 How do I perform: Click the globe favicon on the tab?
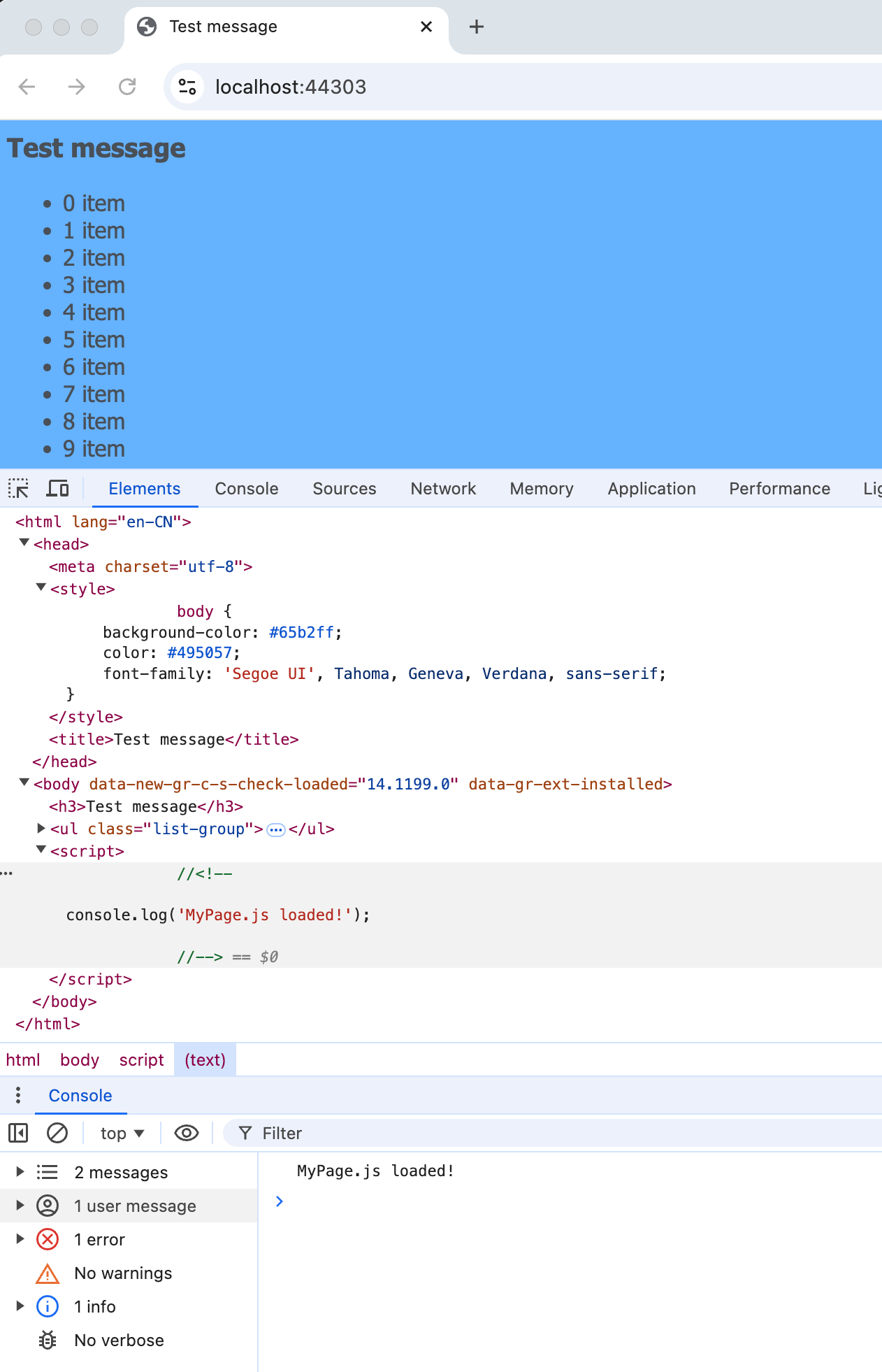click(x=147, y=27)
